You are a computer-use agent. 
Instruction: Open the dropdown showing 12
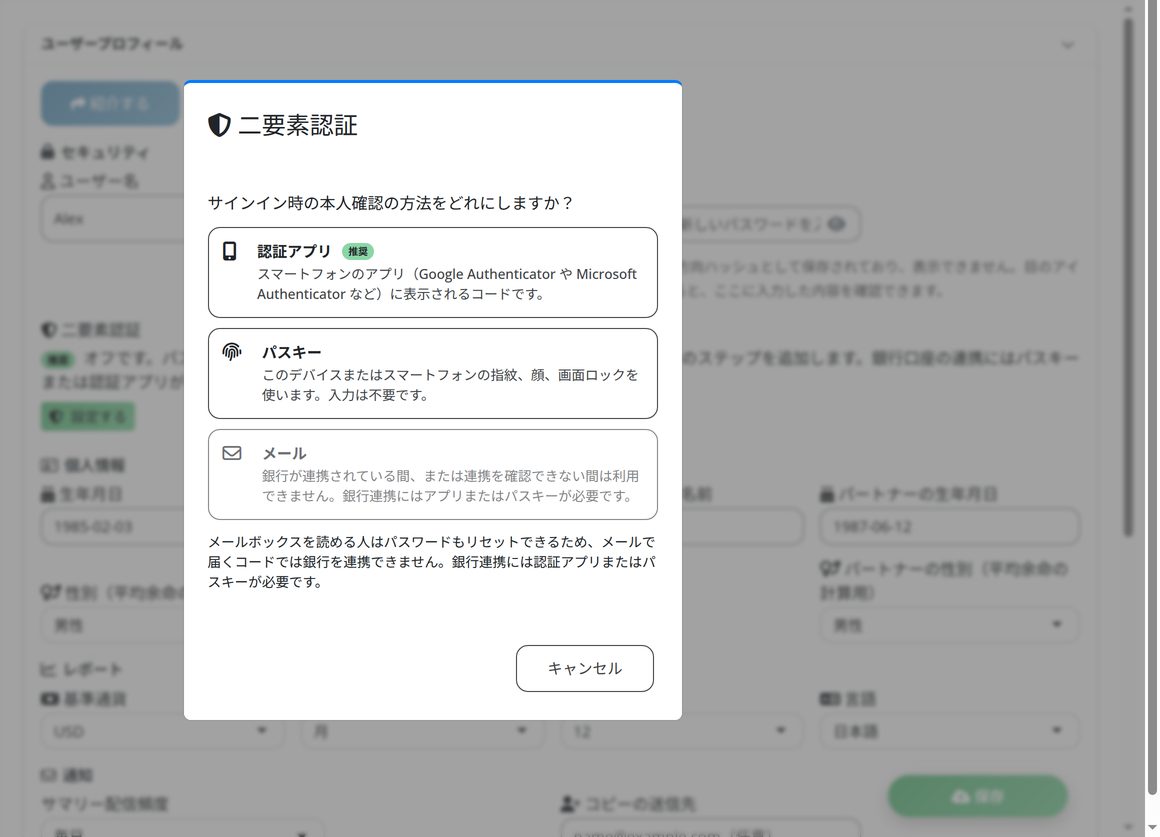click(681, 731)
